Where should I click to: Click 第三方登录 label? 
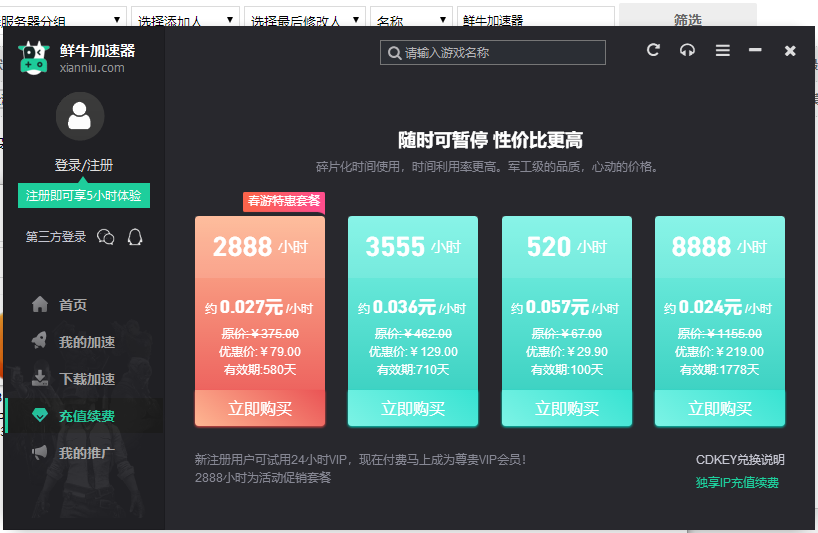click(x=56, y=237)
